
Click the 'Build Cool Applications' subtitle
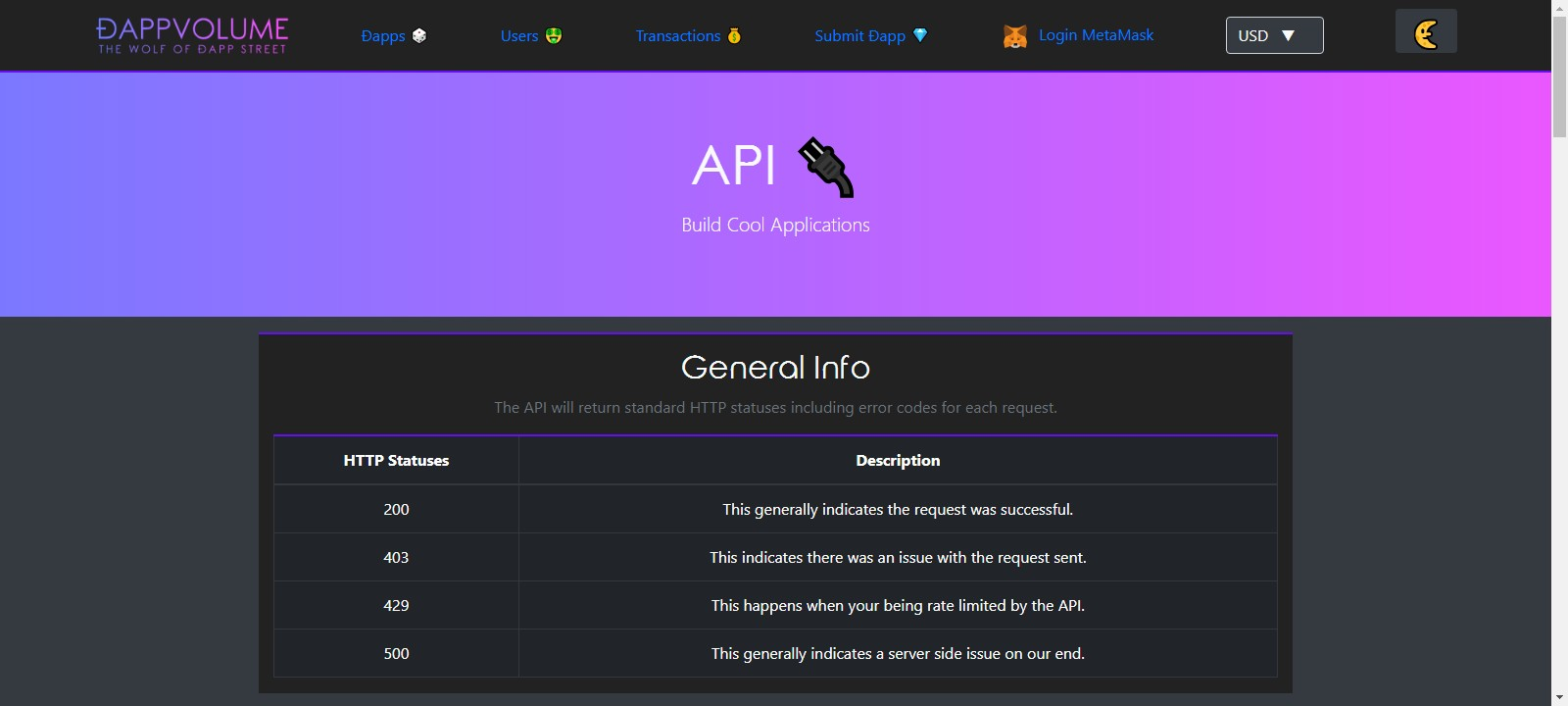(775, 225)
